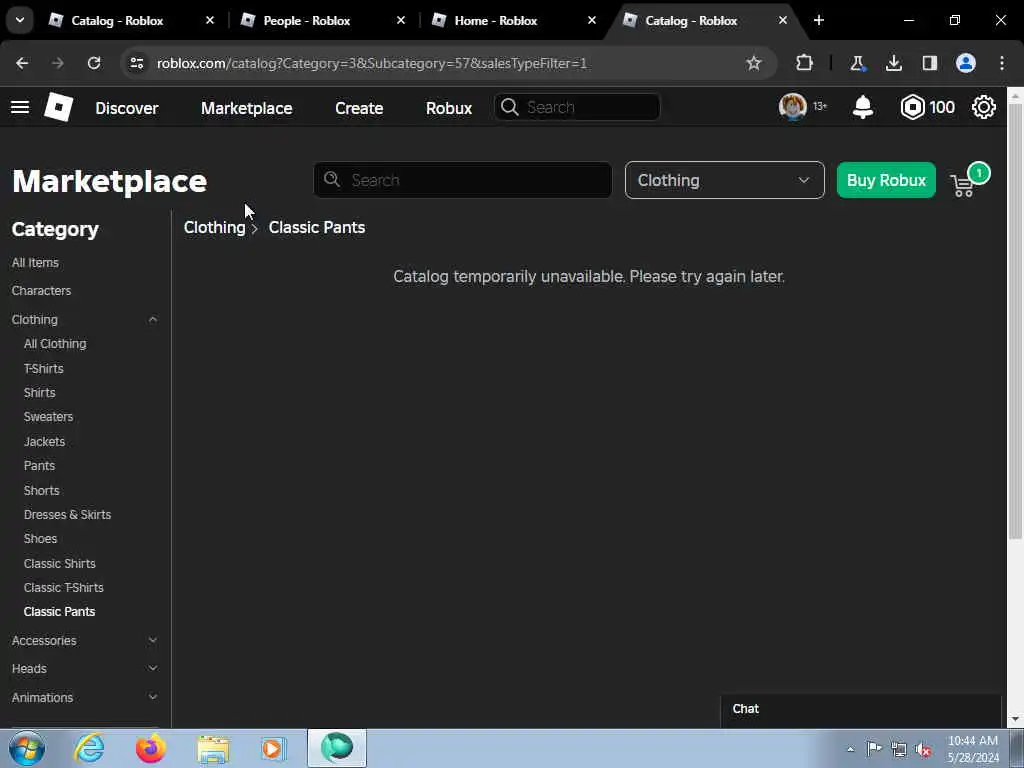Screen dimensions: 1024x768
Task: Select Shoes subcategory
Action: [40, 539]
